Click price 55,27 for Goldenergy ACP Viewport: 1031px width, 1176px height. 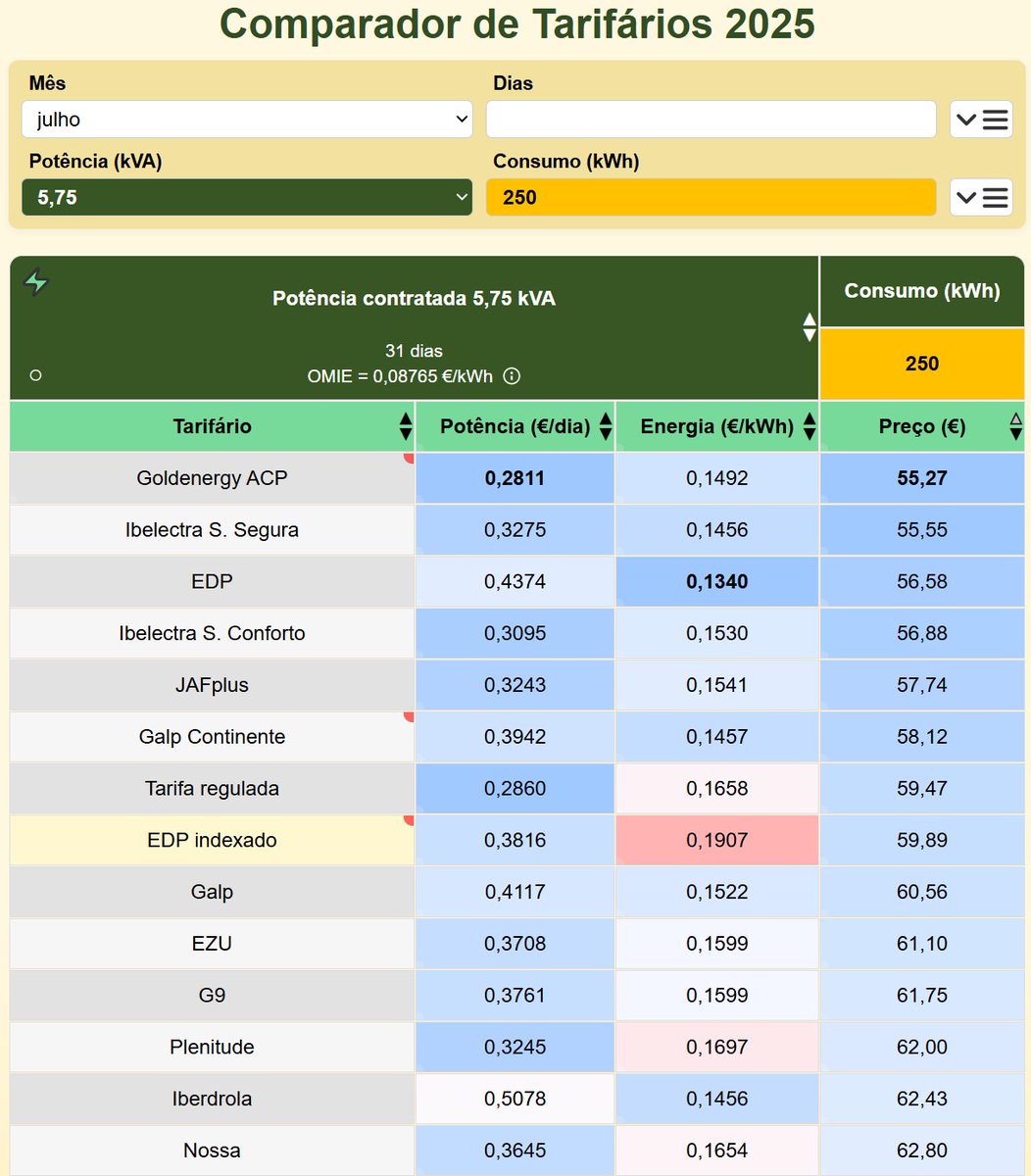pos(922,478)
